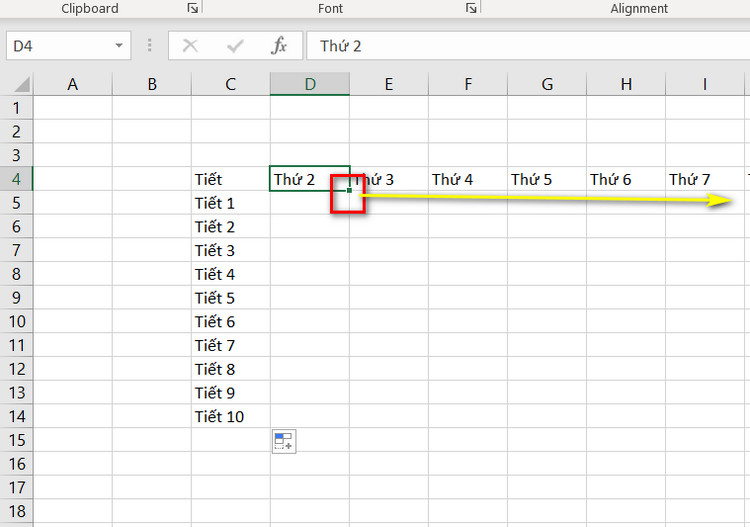Select column B header
This screenshot has height=527, width=750.
point(152,84)
